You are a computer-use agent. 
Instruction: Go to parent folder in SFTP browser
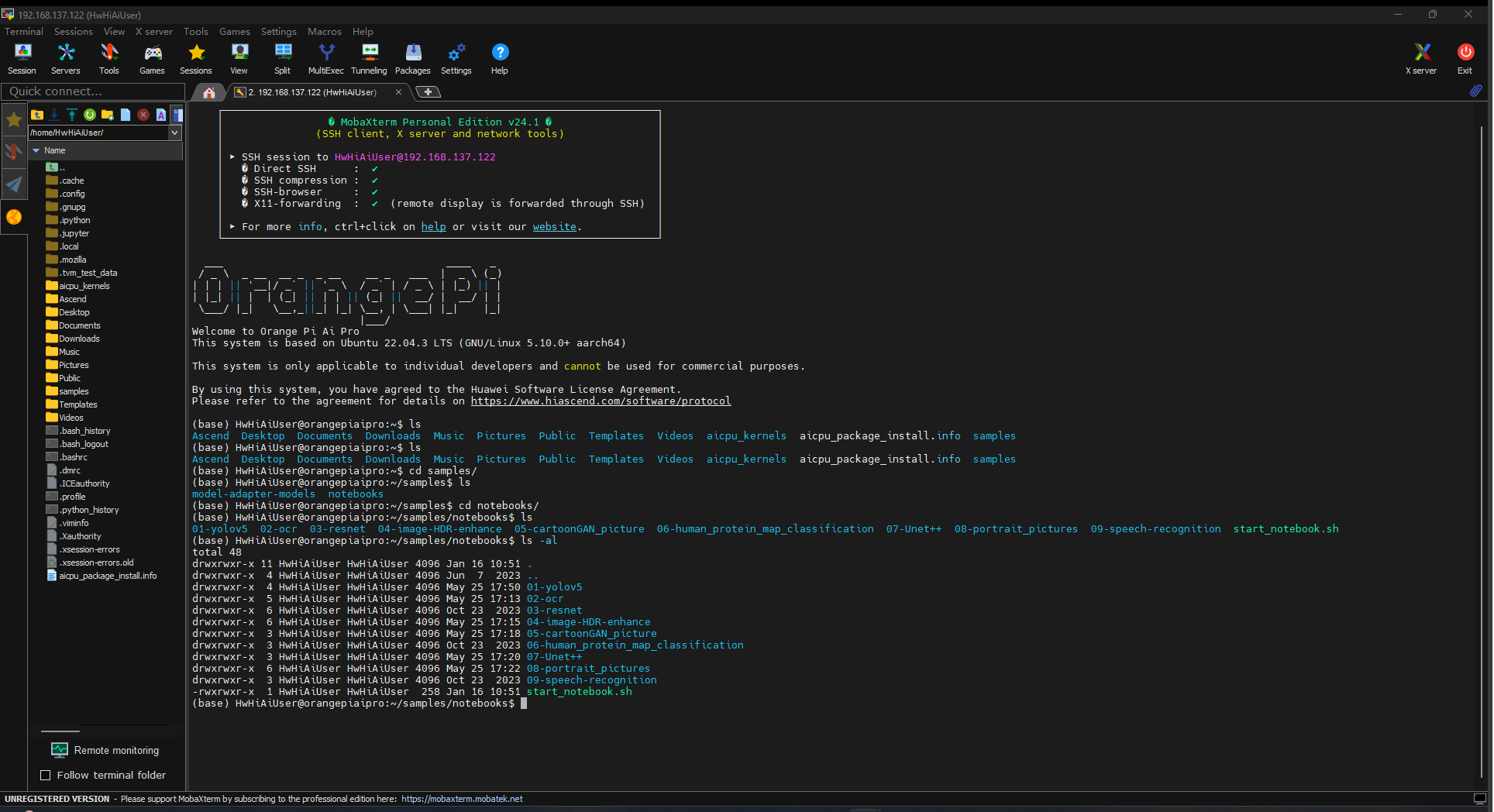[x=36, y=115]
